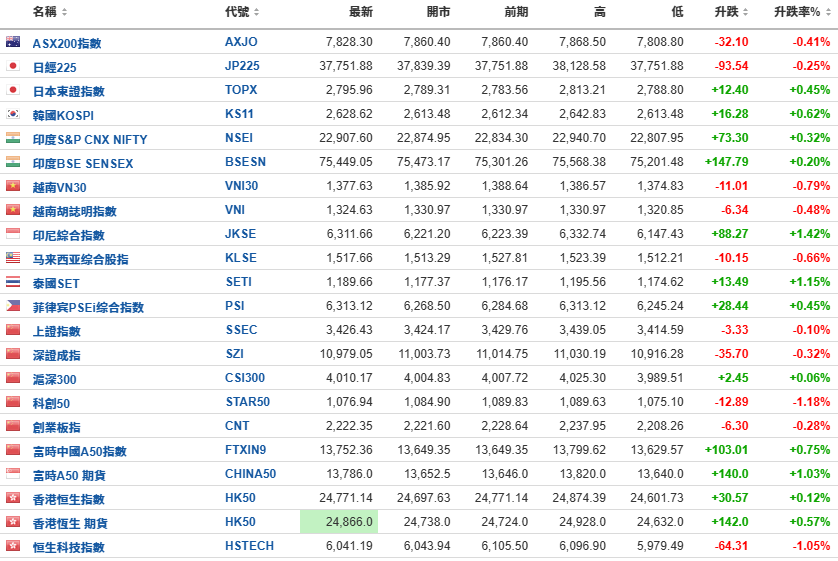Click the China flag beside 富時中國A50指數
This screenshot has width=838, height=561.
pyautogui.click(x=13, y=450)
